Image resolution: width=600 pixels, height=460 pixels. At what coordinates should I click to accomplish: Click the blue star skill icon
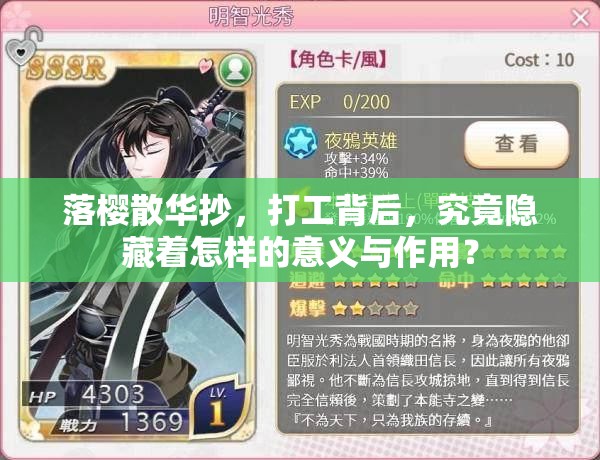pos(301,142)
